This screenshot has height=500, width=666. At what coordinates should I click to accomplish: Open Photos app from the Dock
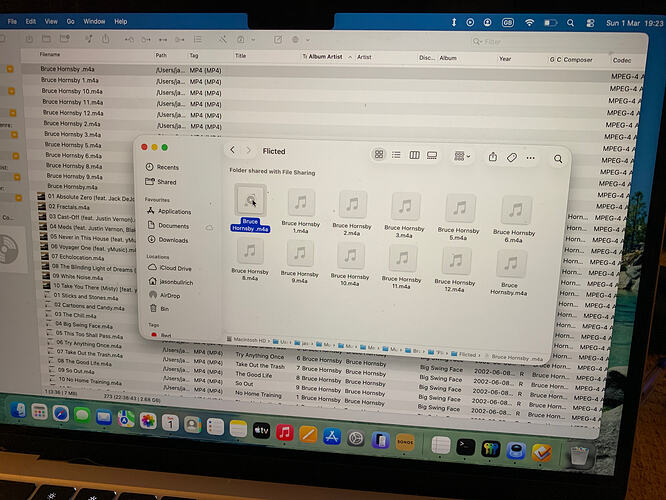[x=148, y=421]
